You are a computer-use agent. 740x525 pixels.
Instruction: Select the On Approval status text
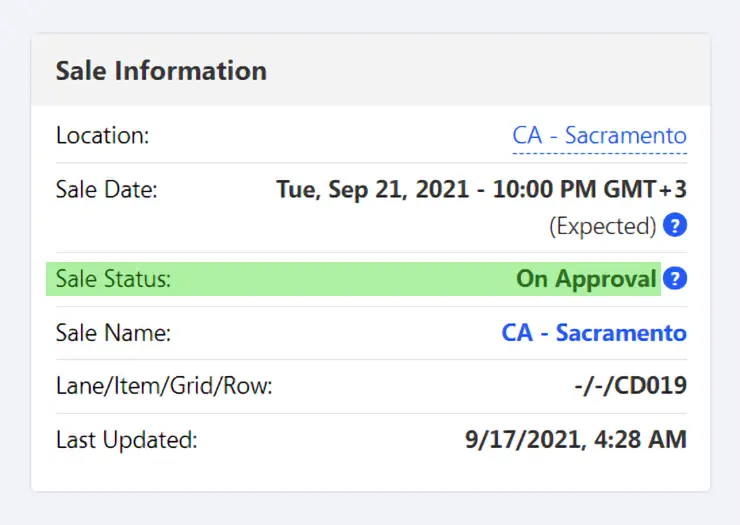[586, 279]
